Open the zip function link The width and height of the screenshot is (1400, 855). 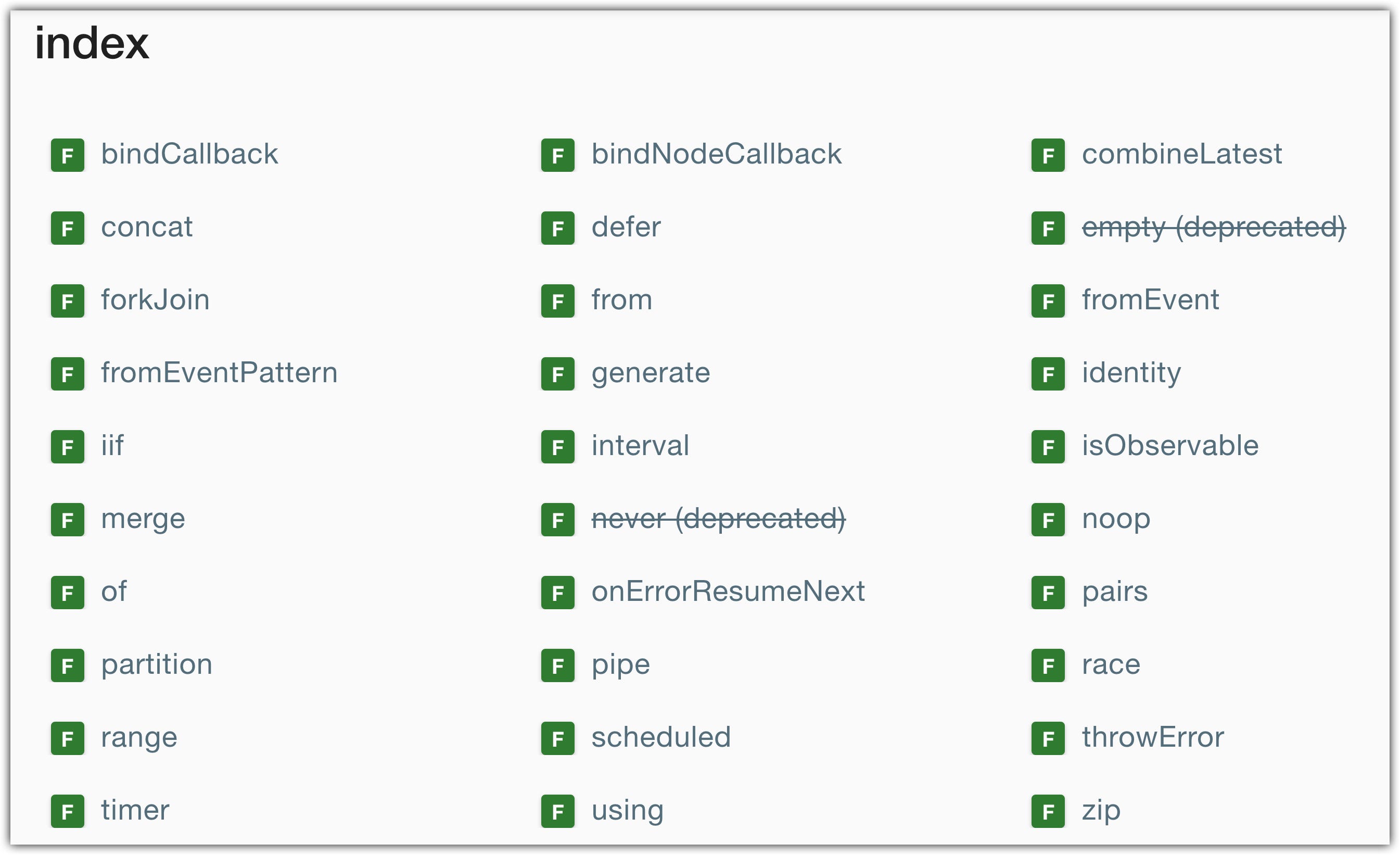tap(1101, 811)
